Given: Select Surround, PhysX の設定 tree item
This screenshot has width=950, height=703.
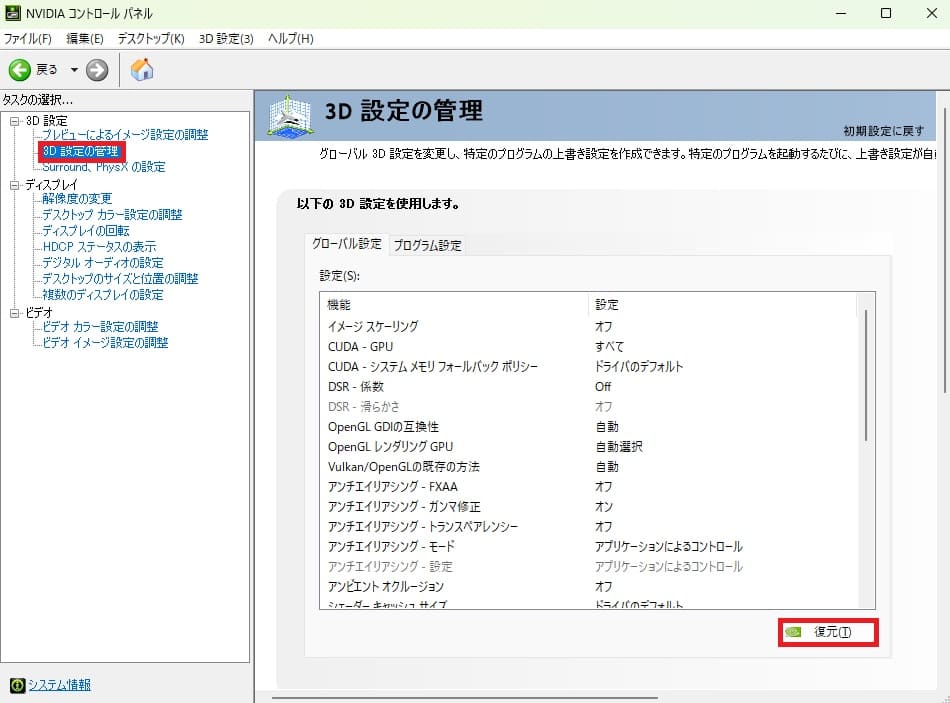Looking at the screenshot, I should coord(104,167).
